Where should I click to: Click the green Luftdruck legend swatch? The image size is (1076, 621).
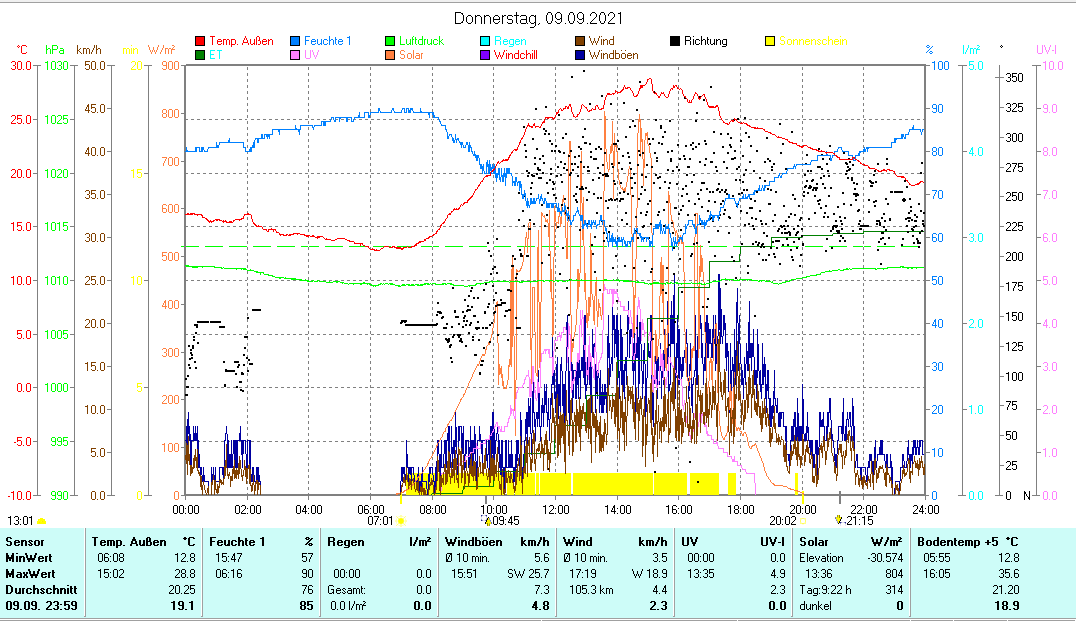390,41
